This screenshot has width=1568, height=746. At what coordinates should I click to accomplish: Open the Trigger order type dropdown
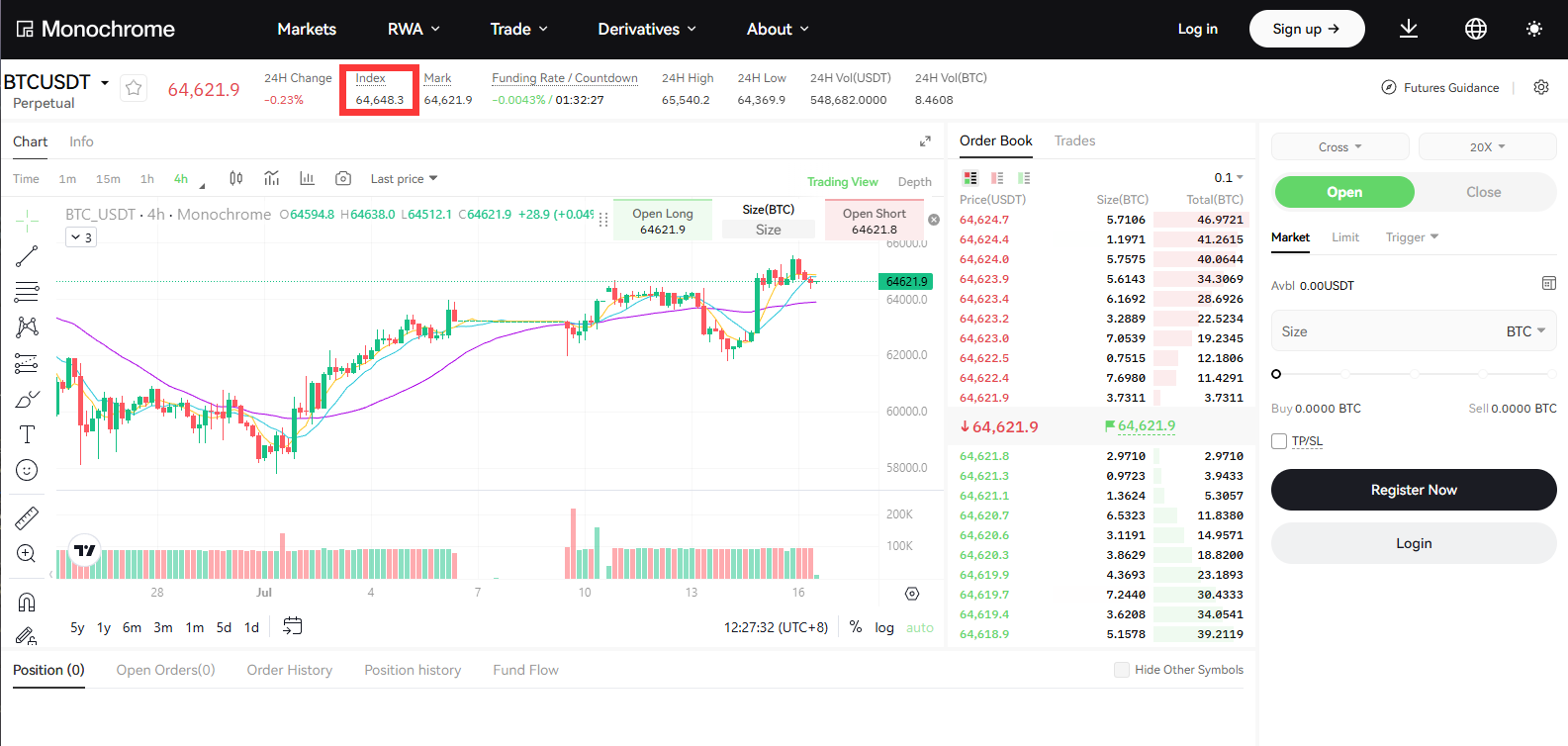[1412, 237]
